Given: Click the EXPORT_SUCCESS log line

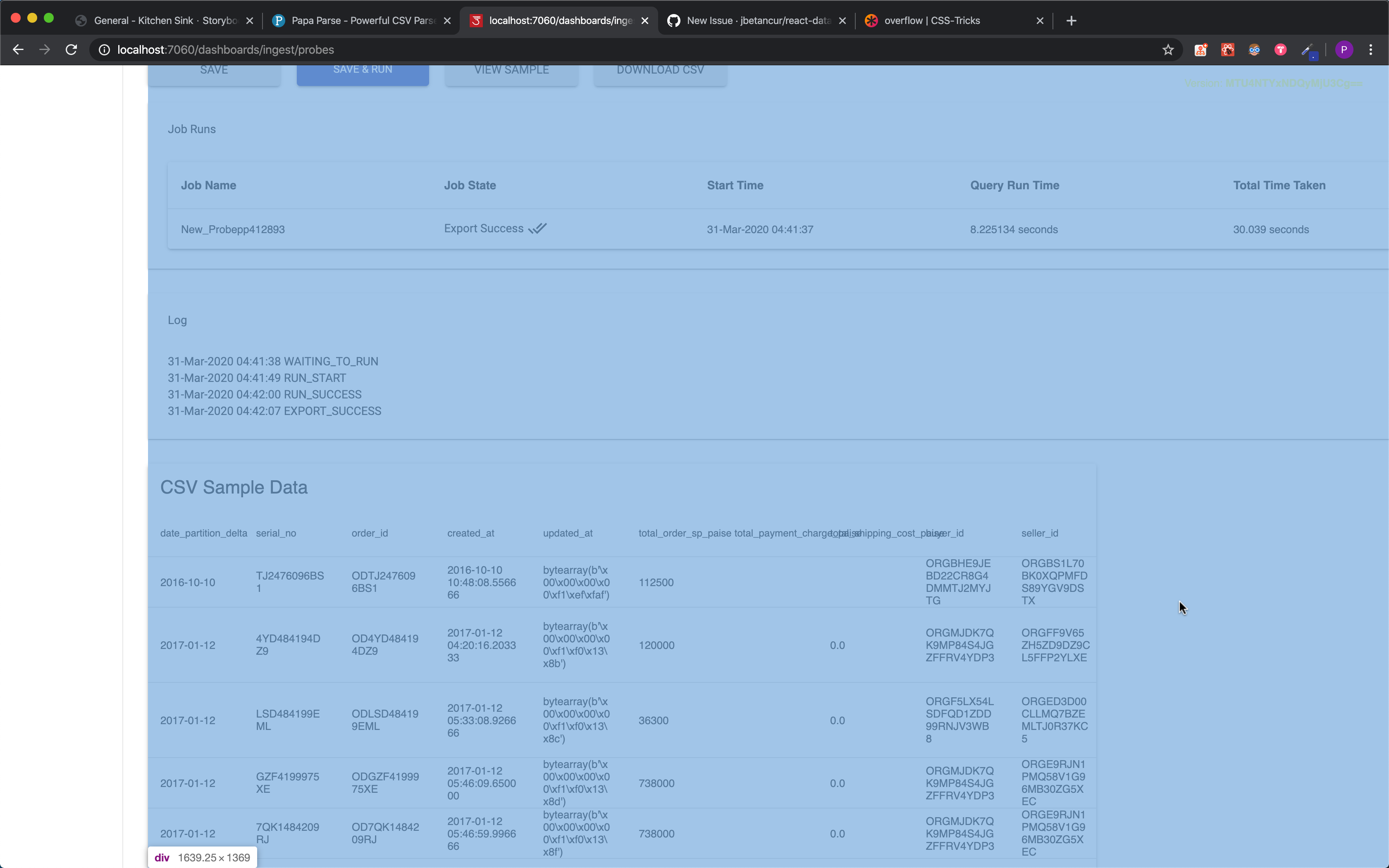Looking at the screenshot, I should tap(274, 412).
